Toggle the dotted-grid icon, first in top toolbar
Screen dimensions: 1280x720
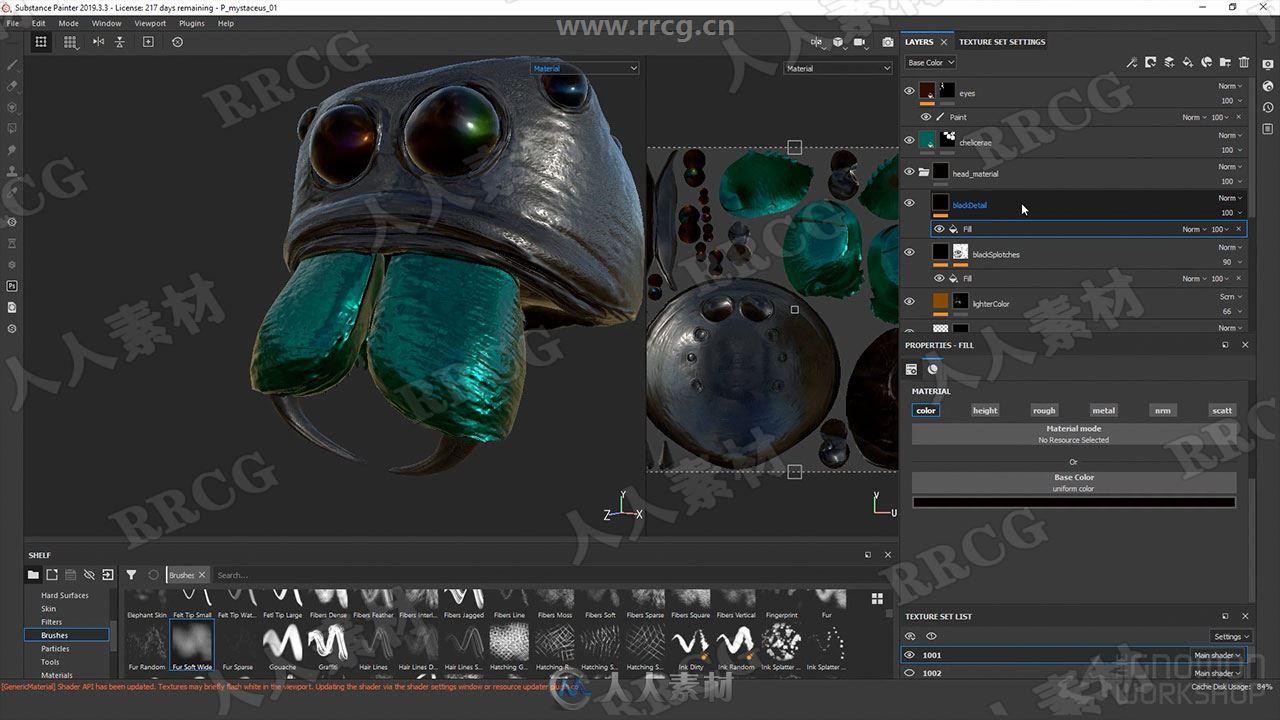(41, 42)
